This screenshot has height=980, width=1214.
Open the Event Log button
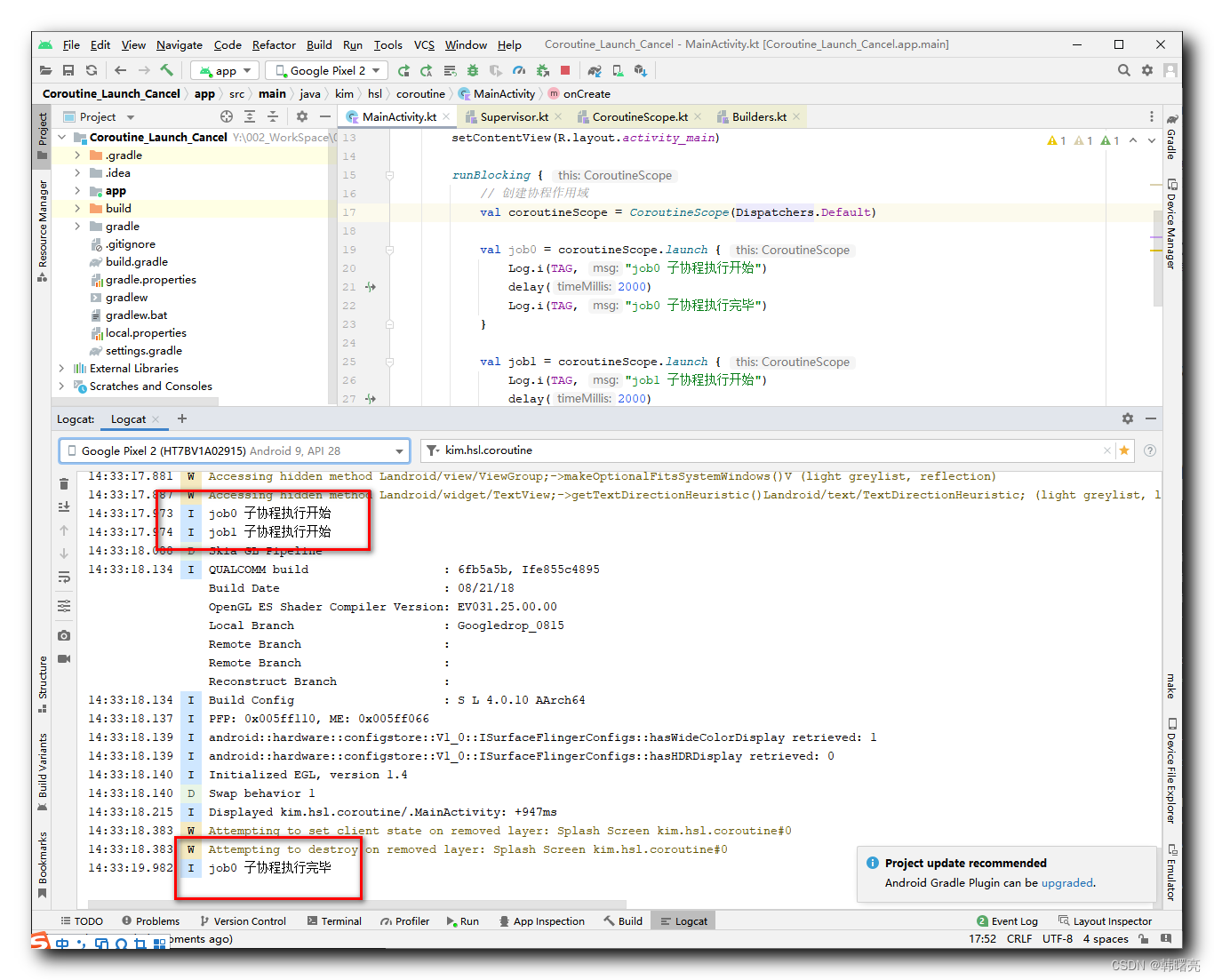1007,921
